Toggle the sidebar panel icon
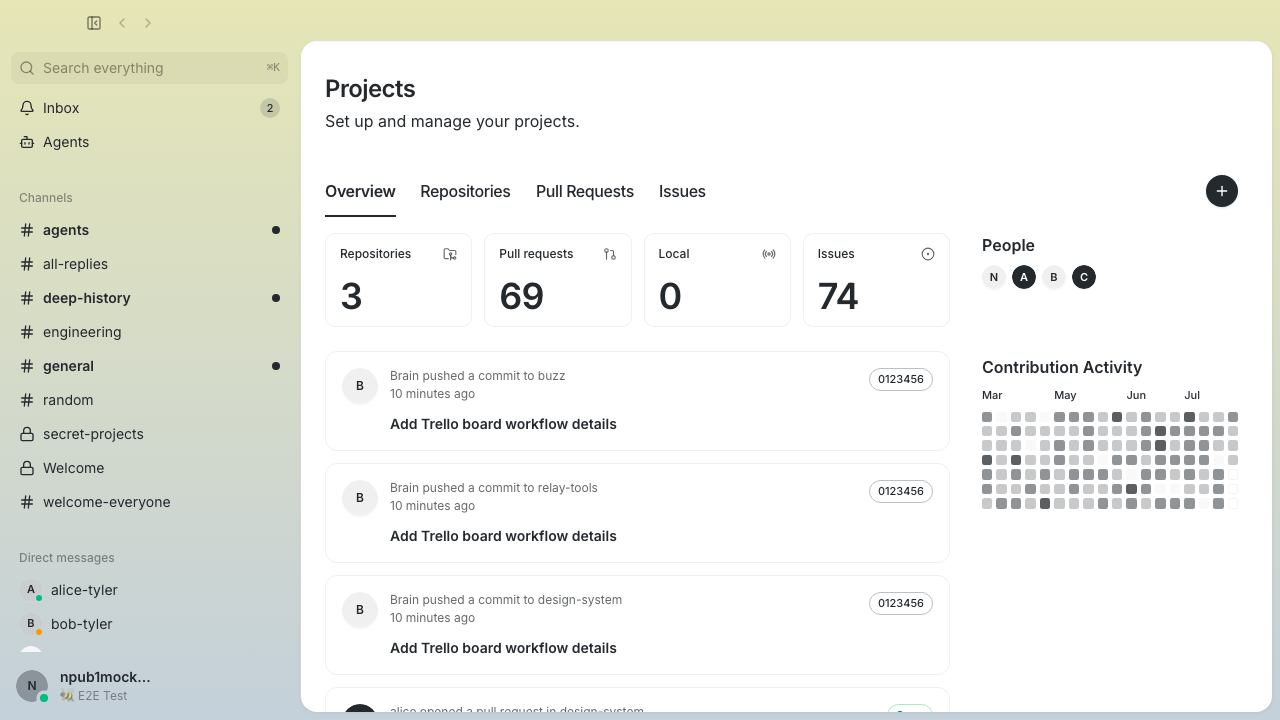Screen dimensions: 1280x720 click(x=94, y=23)
